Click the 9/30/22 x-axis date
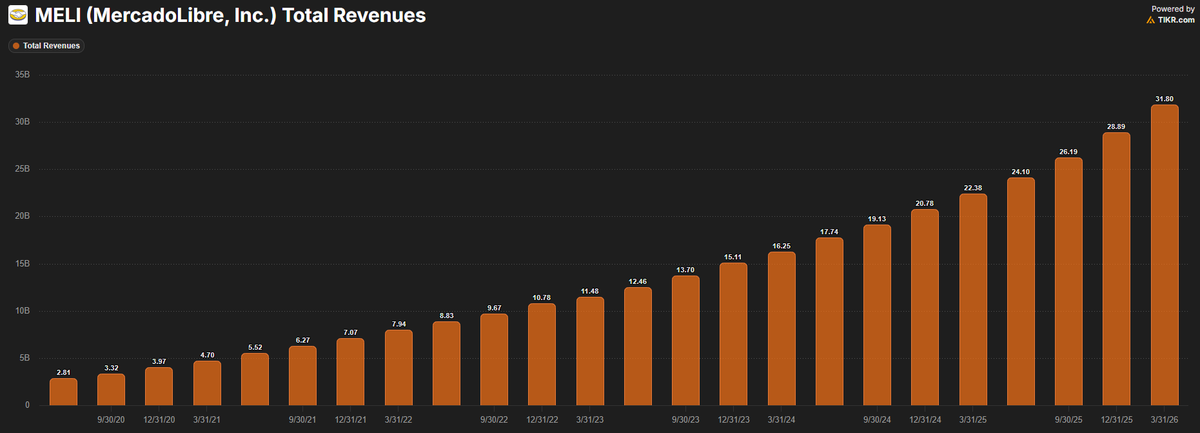 (494, 421)
